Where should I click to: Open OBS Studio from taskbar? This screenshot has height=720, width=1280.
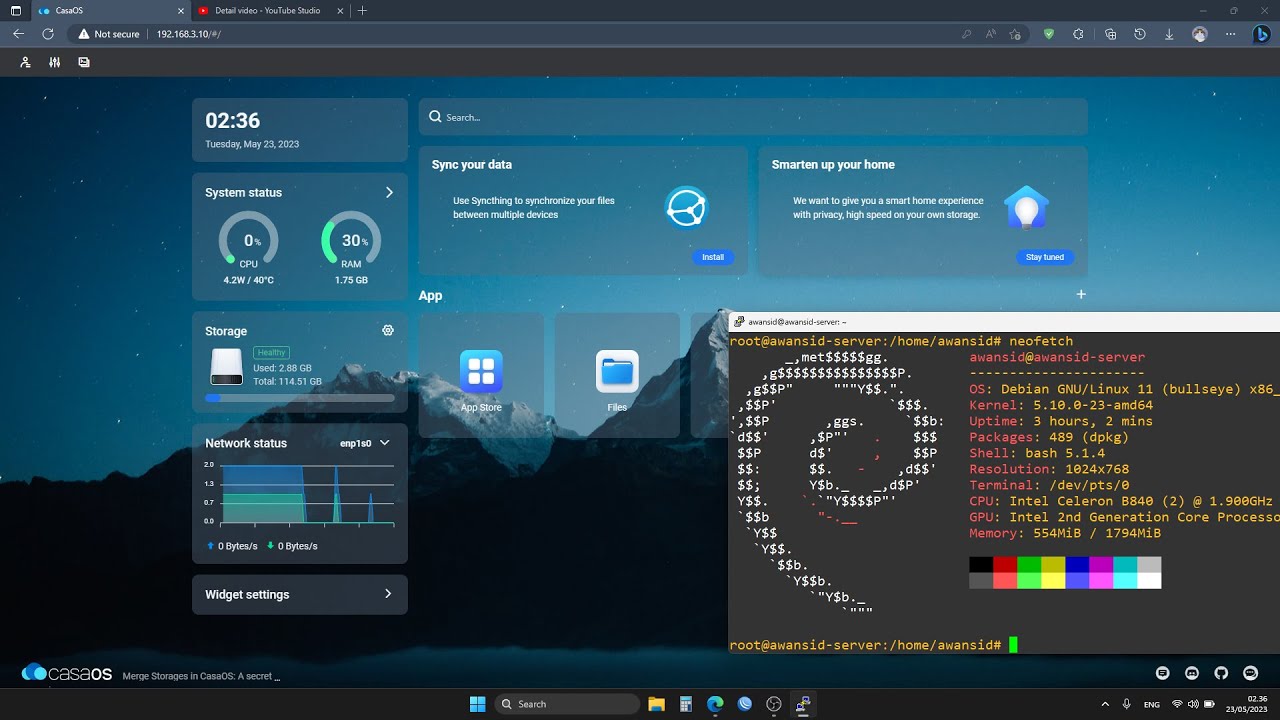click(x=773, y=704)
